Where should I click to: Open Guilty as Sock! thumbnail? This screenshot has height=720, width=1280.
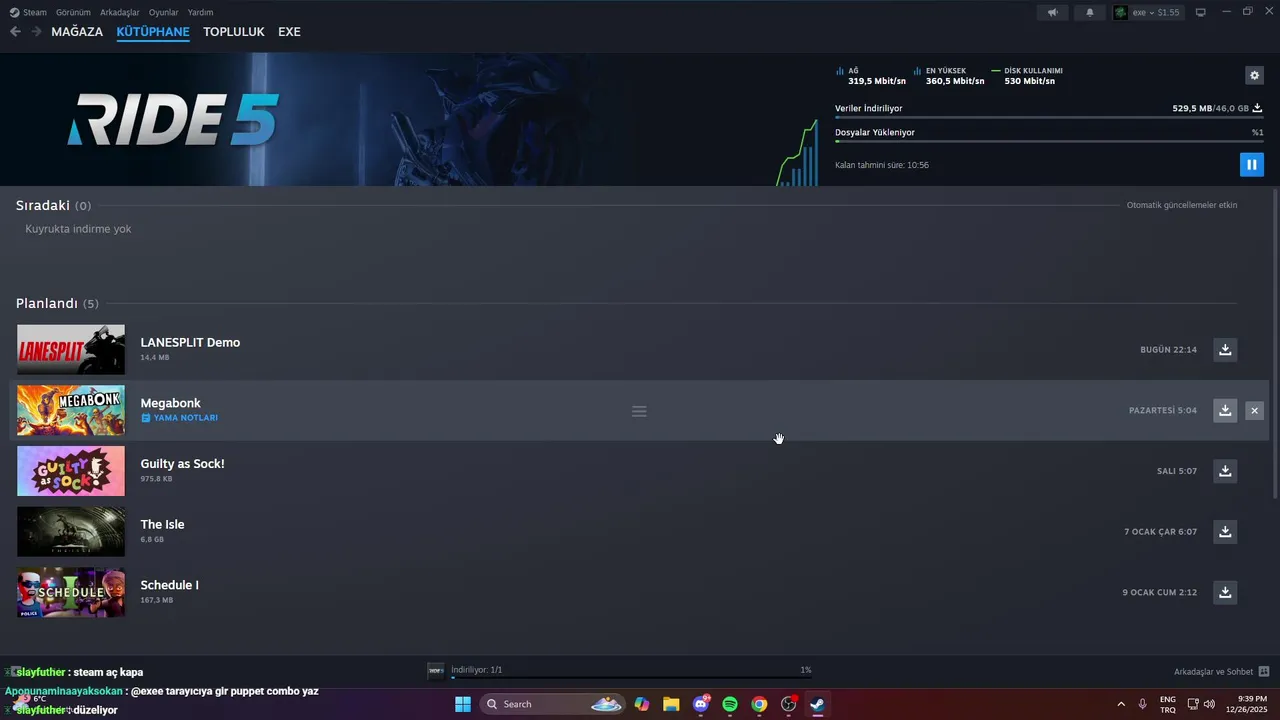(71, 471)
